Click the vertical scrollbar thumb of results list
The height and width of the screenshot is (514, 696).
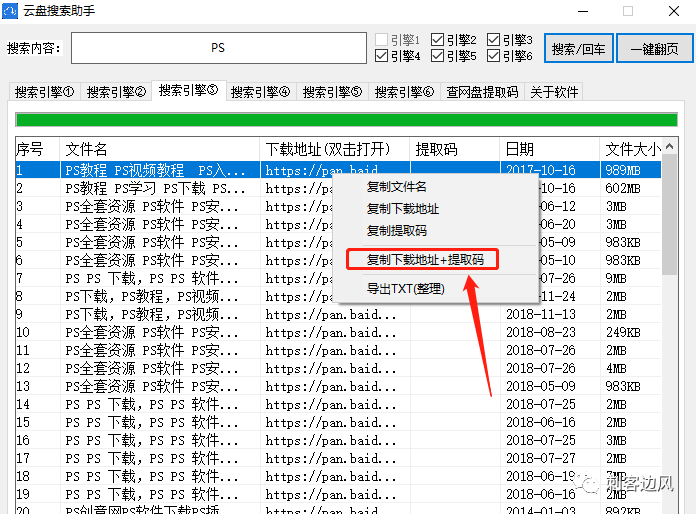pyautogui.click(x=669, y=214)
